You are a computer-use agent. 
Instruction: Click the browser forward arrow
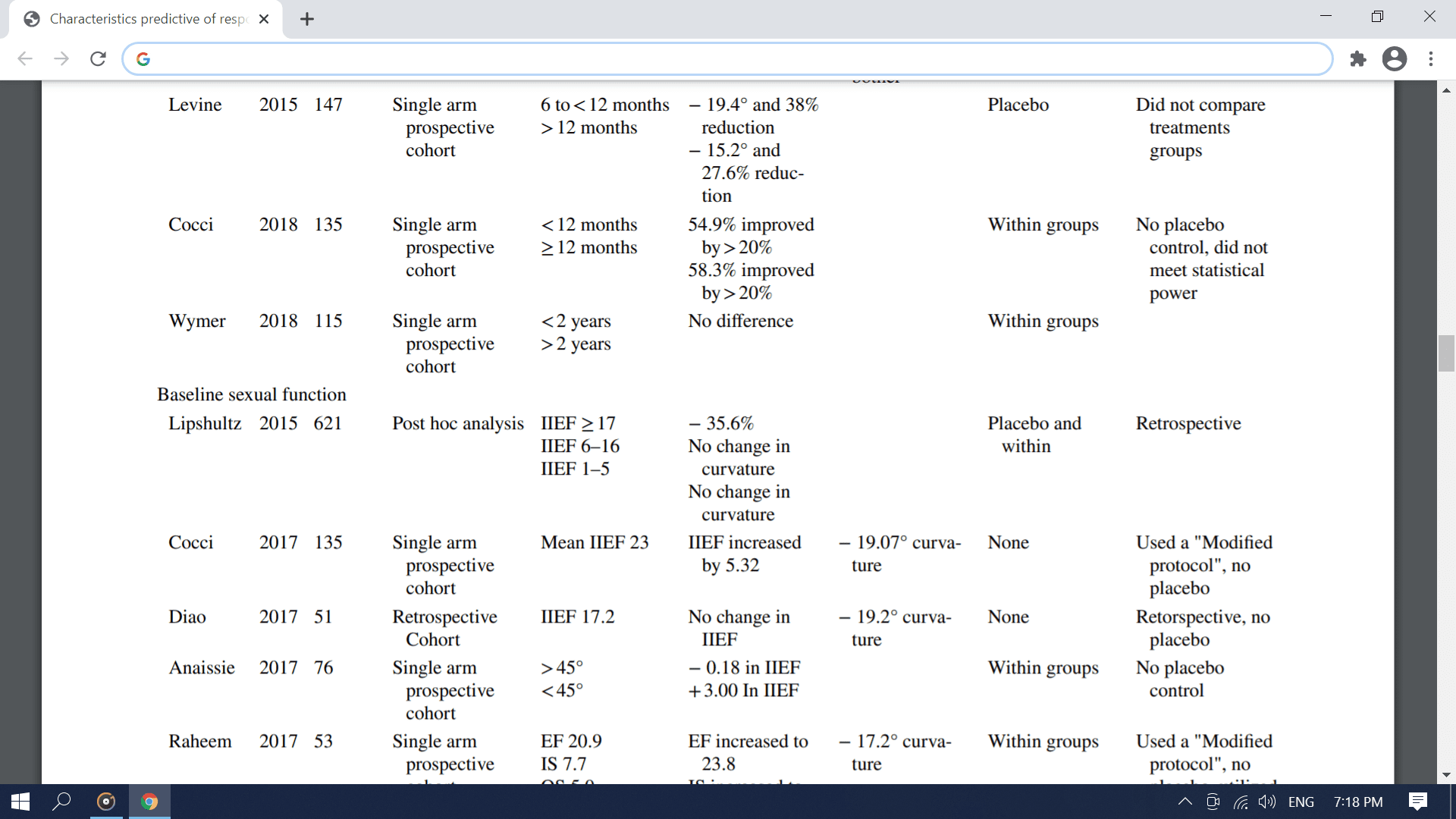[x=61, y=59]
